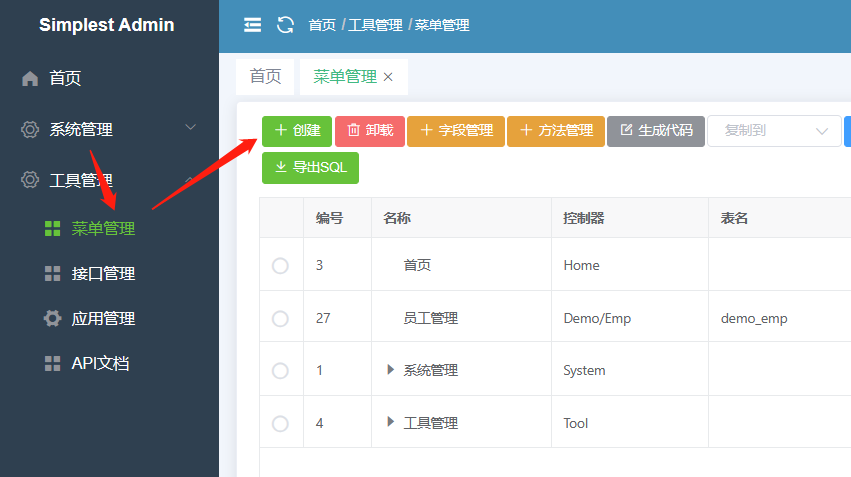This screenshot has width=851, height=477.
Task: Click the 生成代码 button
Action: pos(655,131)
